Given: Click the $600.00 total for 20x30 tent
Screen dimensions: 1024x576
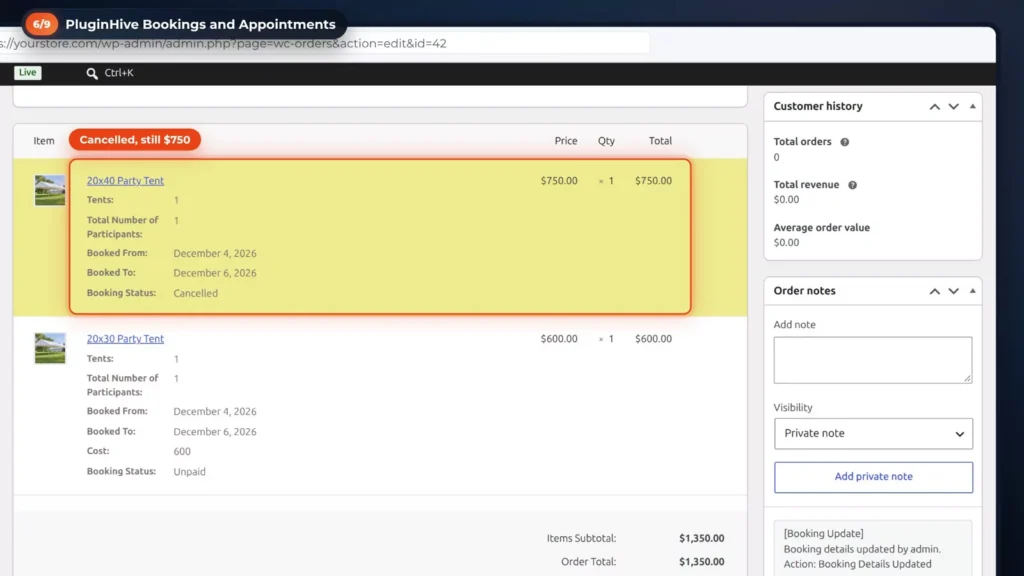Looking at the screenshot, I should (653, 339).
